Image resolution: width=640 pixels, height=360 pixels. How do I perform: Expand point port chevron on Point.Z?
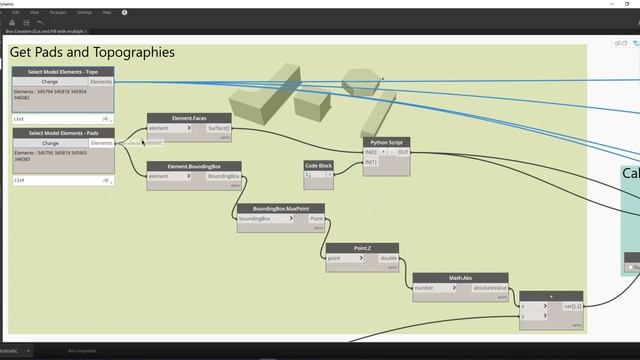point(361,258)
